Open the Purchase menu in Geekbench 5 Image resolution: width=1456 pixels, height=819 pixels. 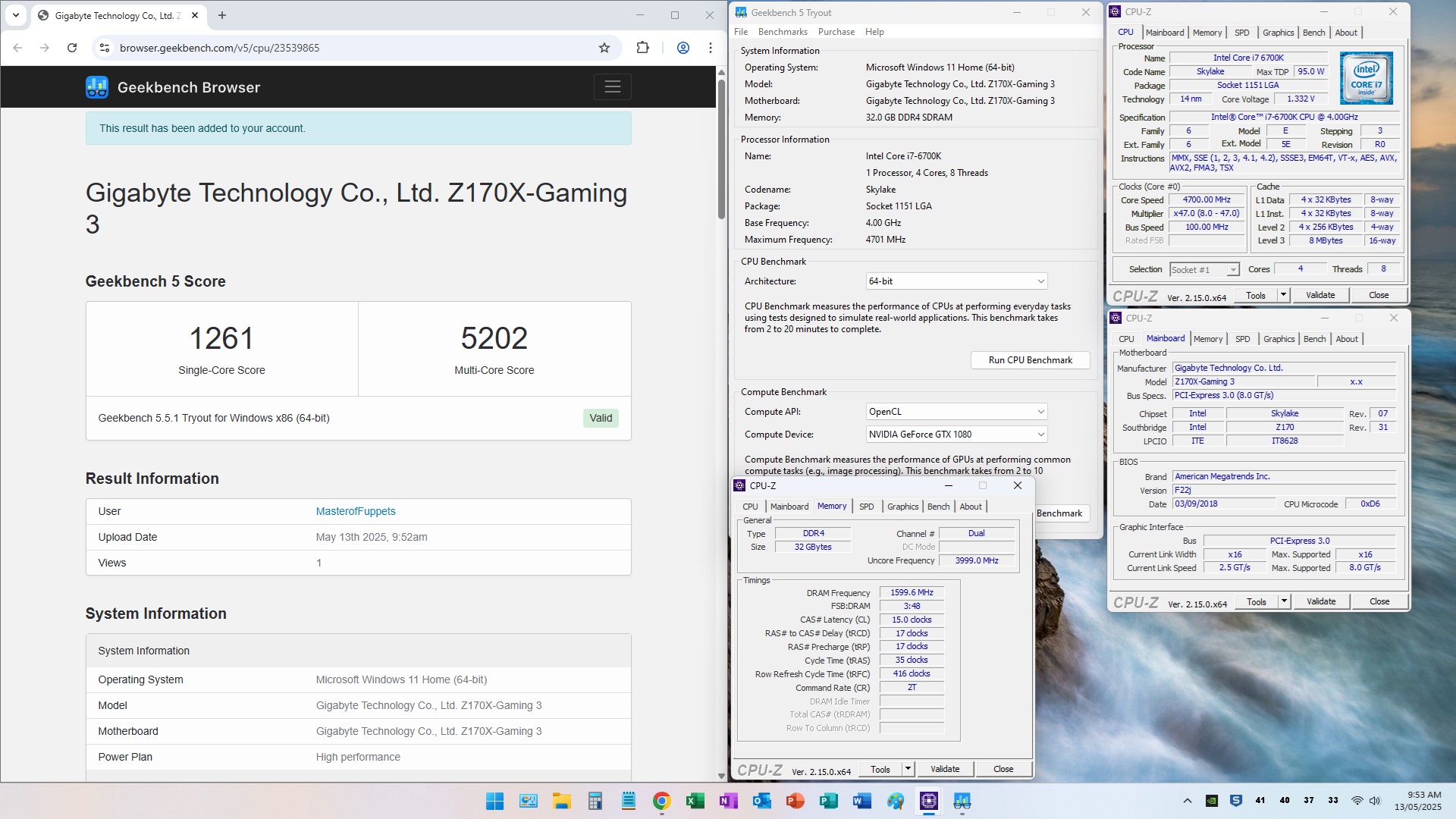tap(836, 32)
